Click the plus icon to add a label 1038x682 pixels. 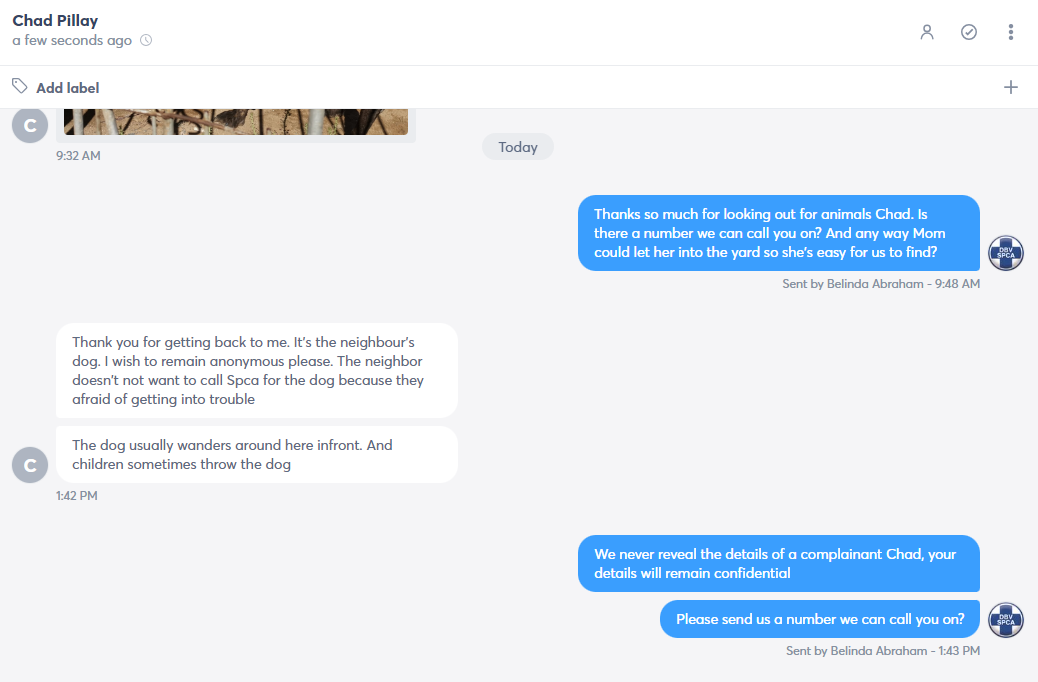click(1010, 87)
